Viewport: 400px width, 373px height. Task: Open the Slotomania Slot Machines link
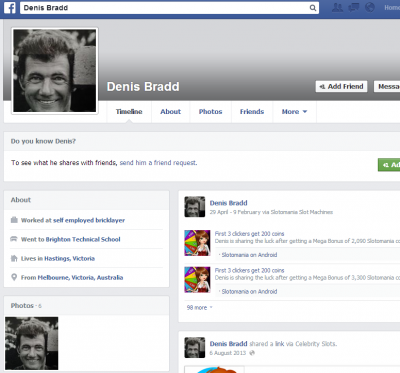click(x=302, y=212)
